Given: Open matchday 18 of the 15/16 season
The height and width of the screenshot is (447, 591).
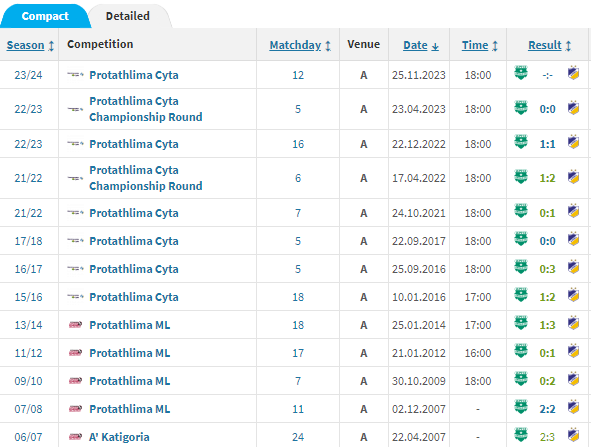Looking at the screenshot, I should click(298, 297).
